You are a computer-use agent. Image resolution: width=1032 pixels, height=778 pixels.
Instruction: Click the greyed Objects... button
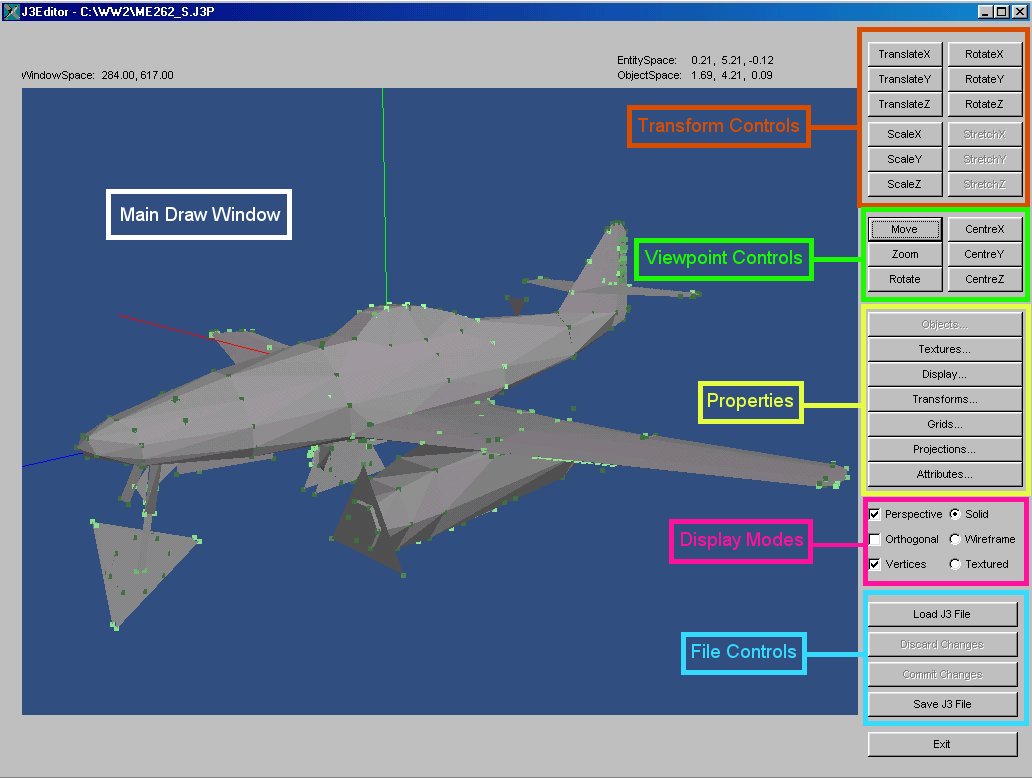pos(944,324)
